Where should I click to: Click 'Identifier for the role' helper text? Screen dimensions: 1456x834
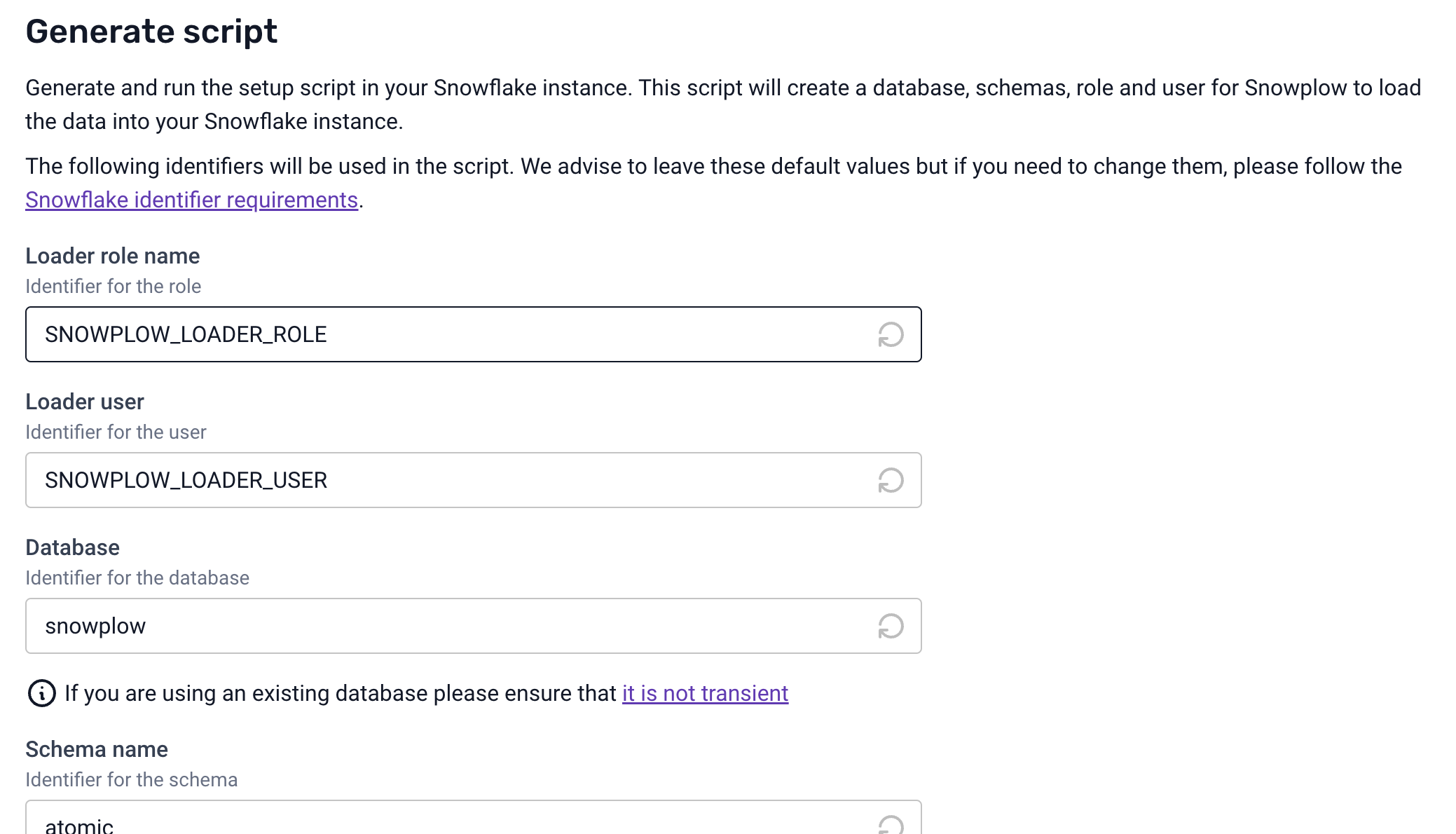(114, 287)
